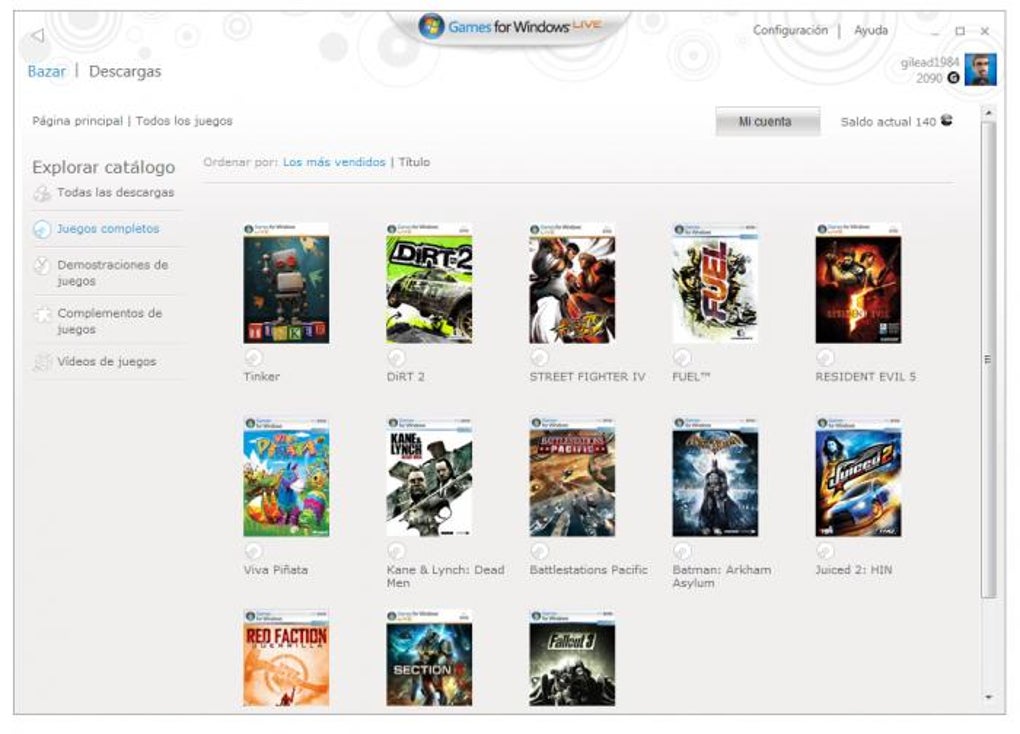The height and width of the screenshot is (734, 1020).
Task: Open the Juiced 2 game cover
Action: tap(859, 478)
